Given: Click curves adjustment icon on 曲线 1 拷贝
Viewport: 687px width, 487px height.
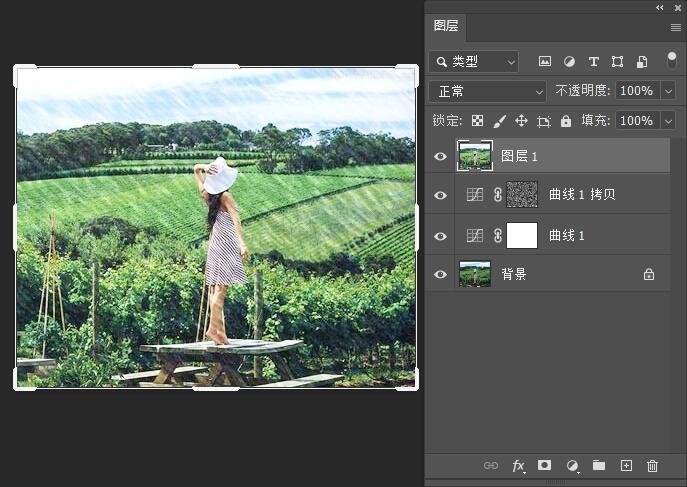Looking at the screenshot, I should 475,194.
